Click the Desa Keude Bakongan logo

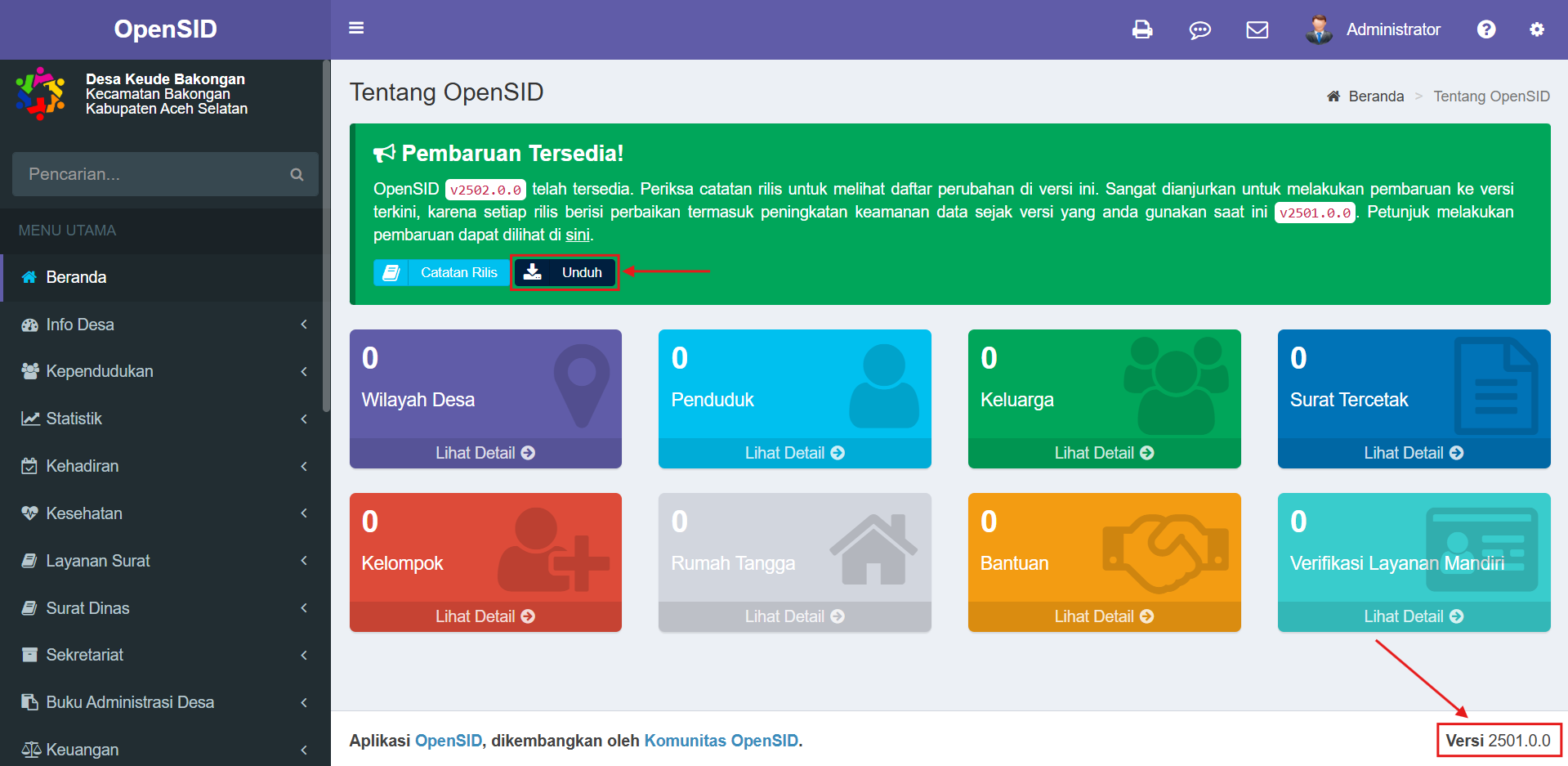pyautogui.click(x=39, y=93)
